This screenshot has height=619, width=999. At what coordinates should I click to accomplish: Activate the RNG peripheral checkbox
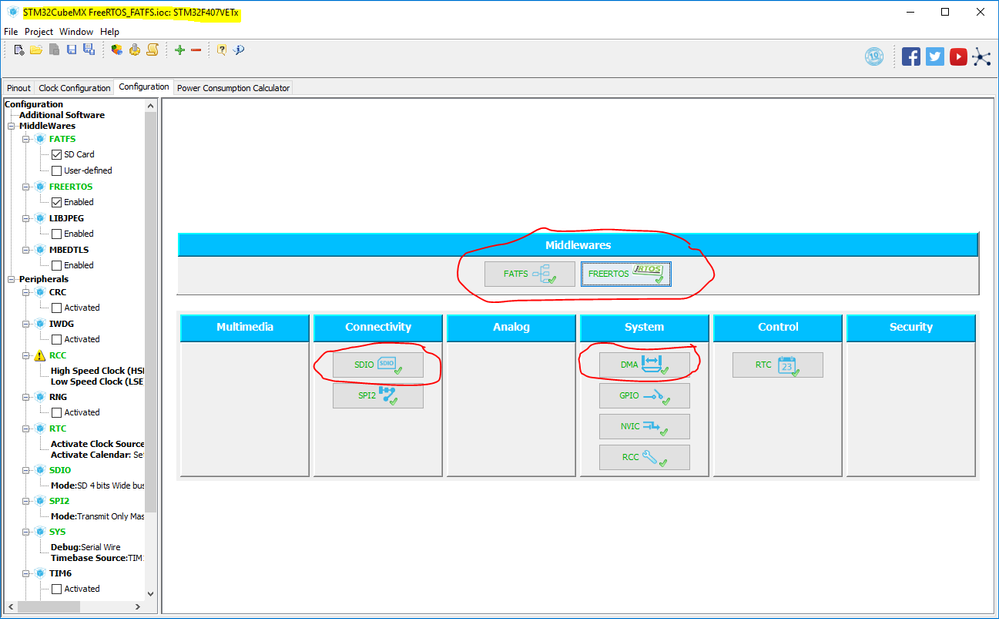[x=57, y=413]
